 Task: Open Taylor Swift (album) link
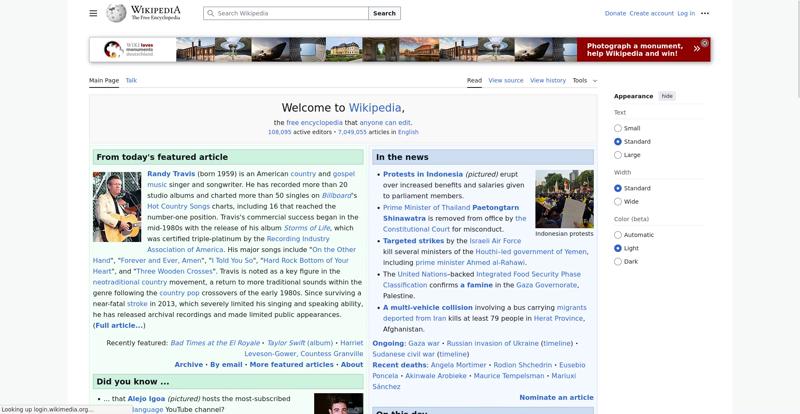[x=300, y=343]
